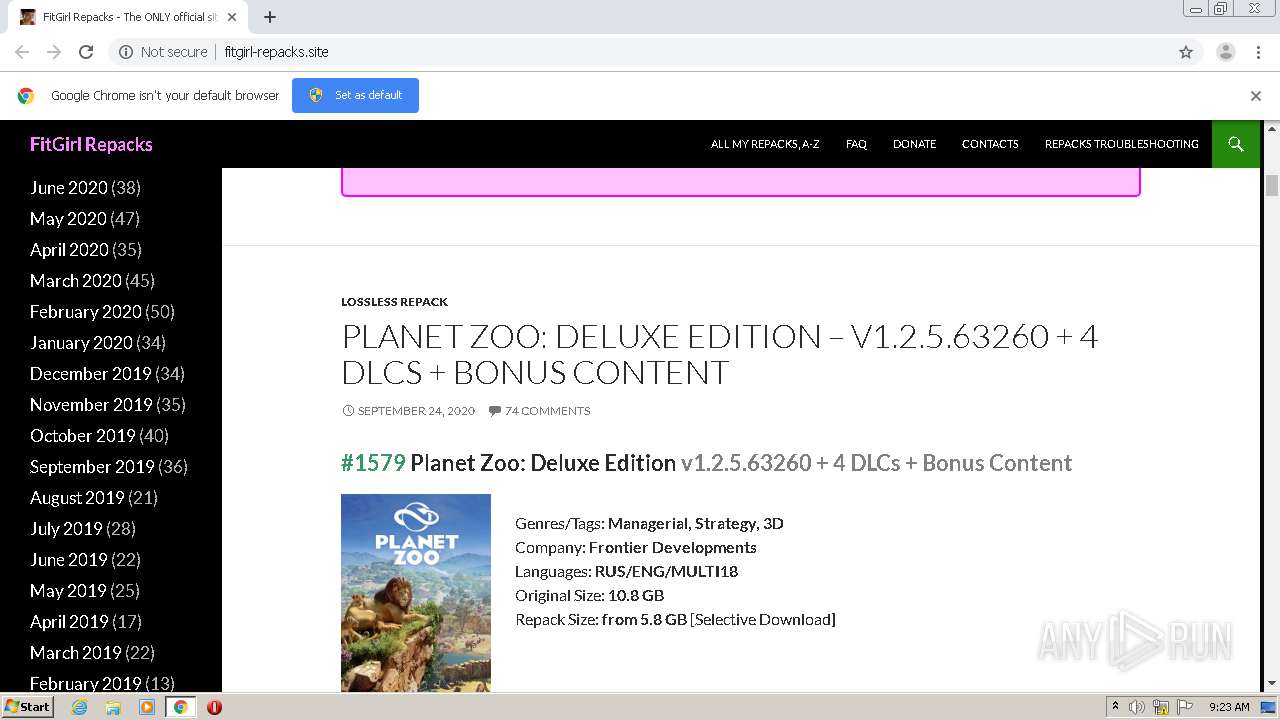1280x720 pixels.
Task: Click the browser forward arrow
Action: pyautogui.click(x=54, y=52)
